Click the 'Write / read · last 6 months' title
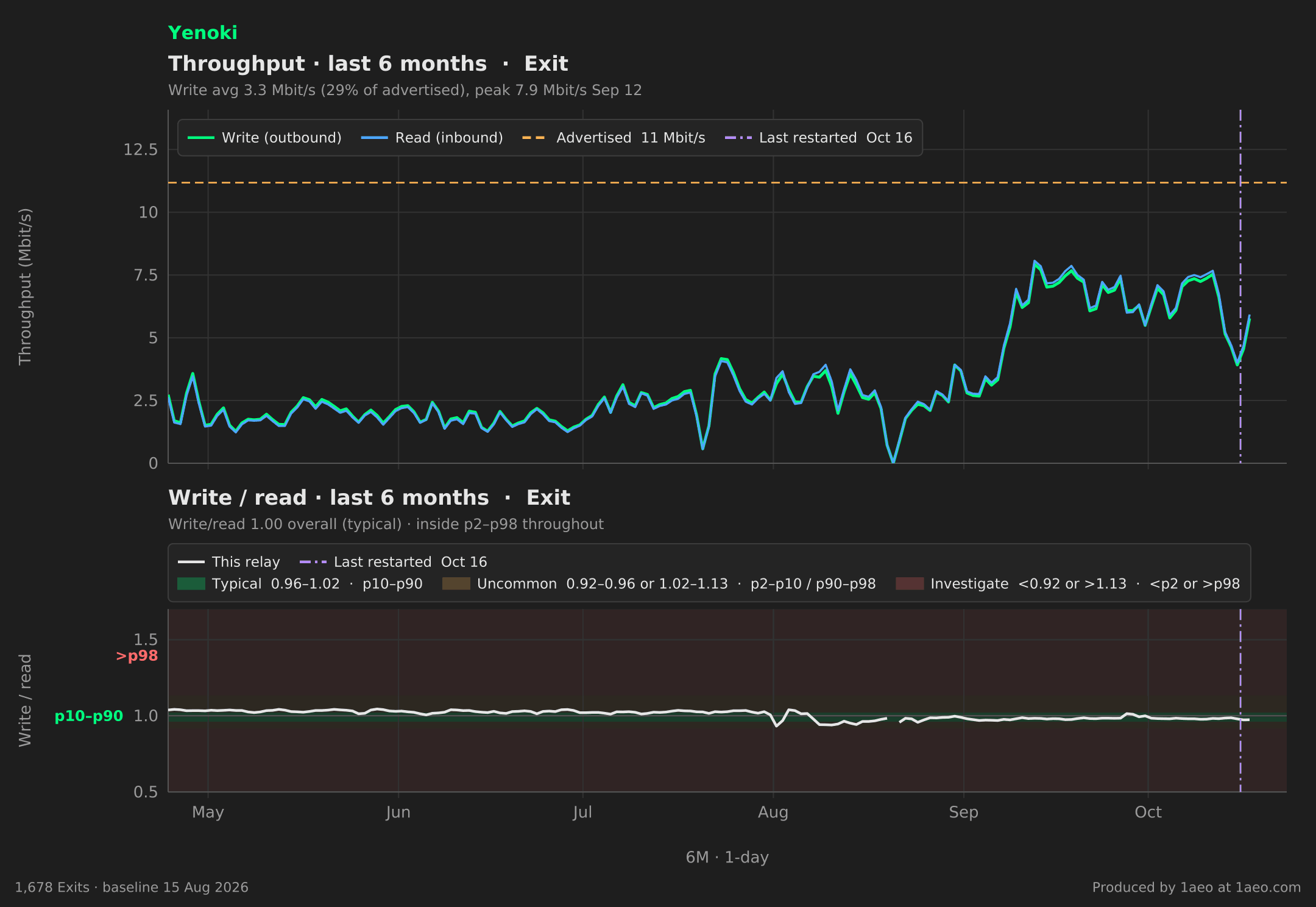The image size is (1316, 907). (x=369, y=497)
